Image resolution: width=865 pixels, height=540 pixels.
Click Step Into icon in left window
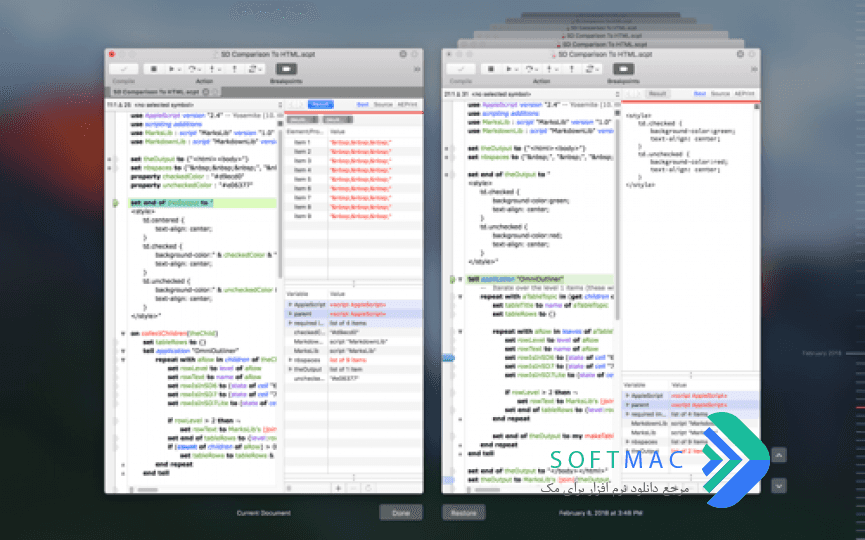[x=213, y=69]
